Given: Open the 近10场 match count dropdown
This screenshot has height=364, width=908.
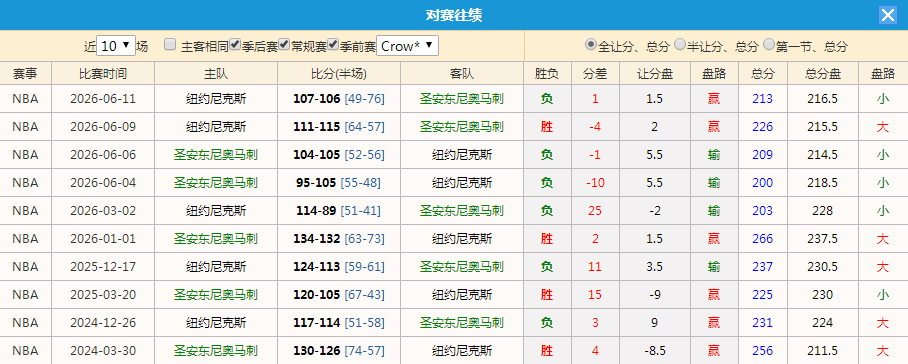Looking at the screenshot, I should [116, 46].
